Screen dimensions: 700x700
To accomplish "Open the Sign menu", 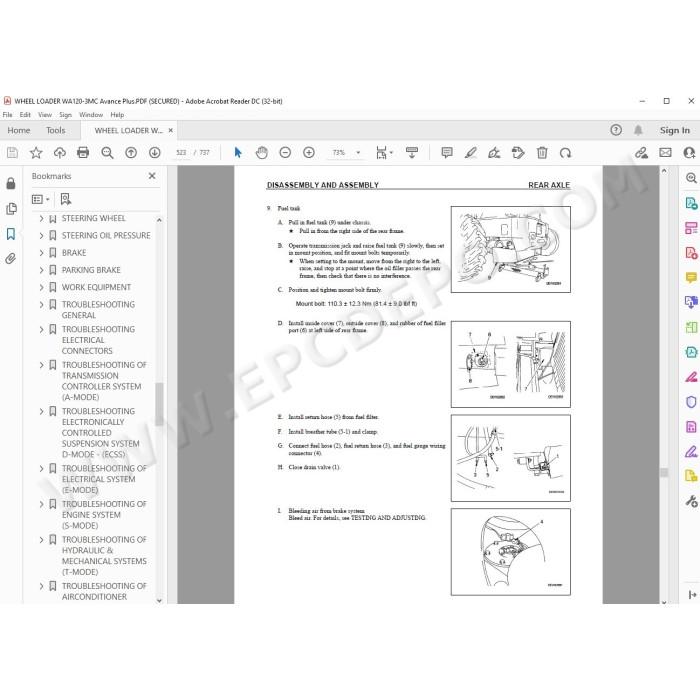I will click(x=65, y=115).
